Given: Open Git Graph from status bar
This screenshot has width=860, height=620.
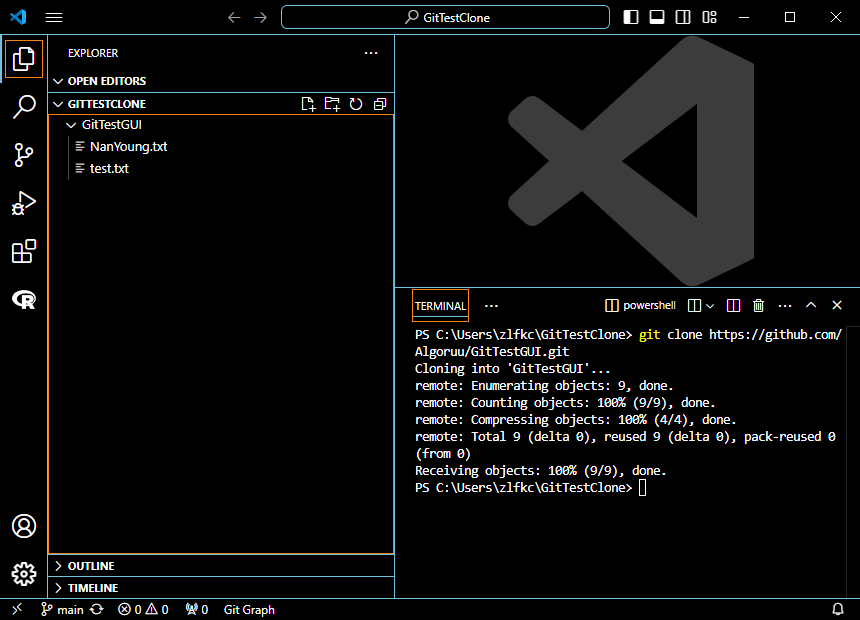Looking at the screenshot, I should coord(249,610).
